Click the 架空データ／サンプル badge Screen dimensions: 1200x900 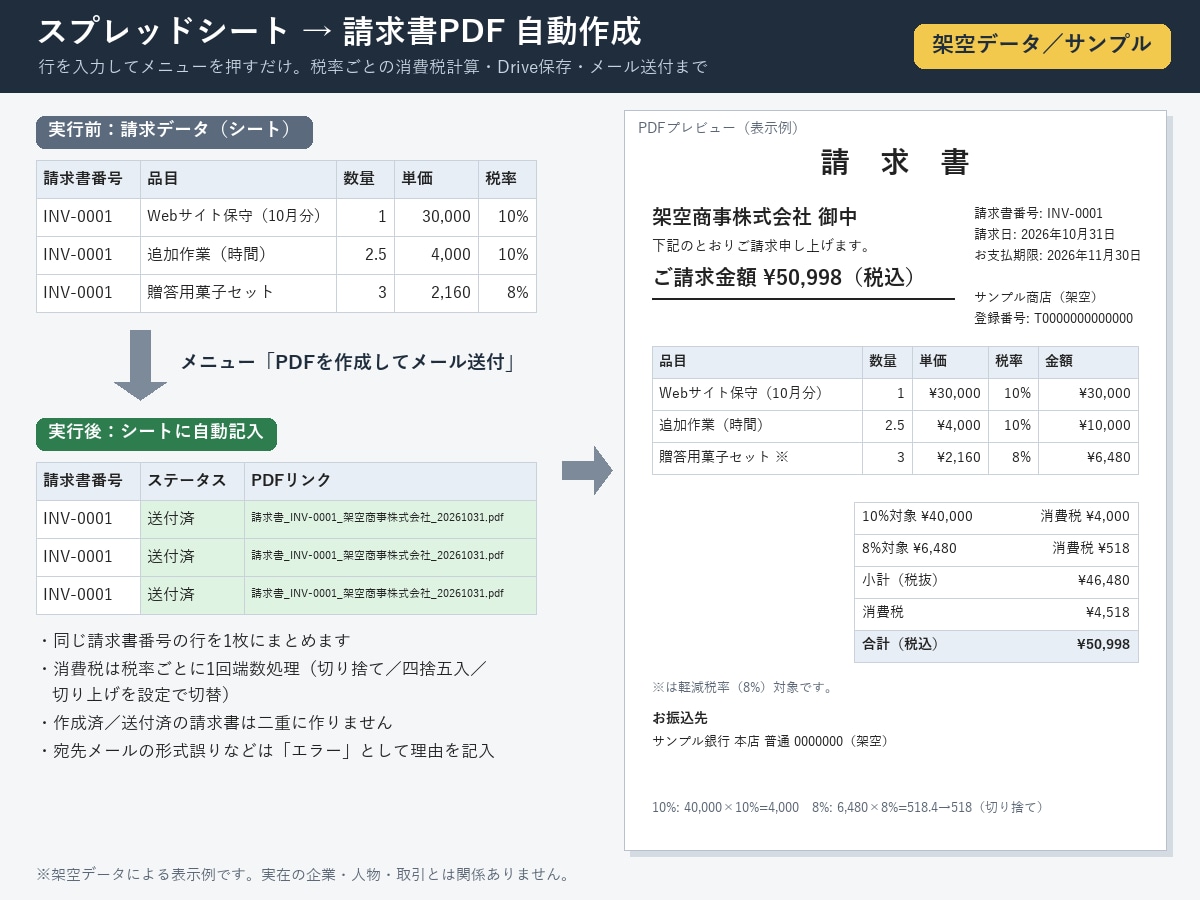(x=1042, y=45)
